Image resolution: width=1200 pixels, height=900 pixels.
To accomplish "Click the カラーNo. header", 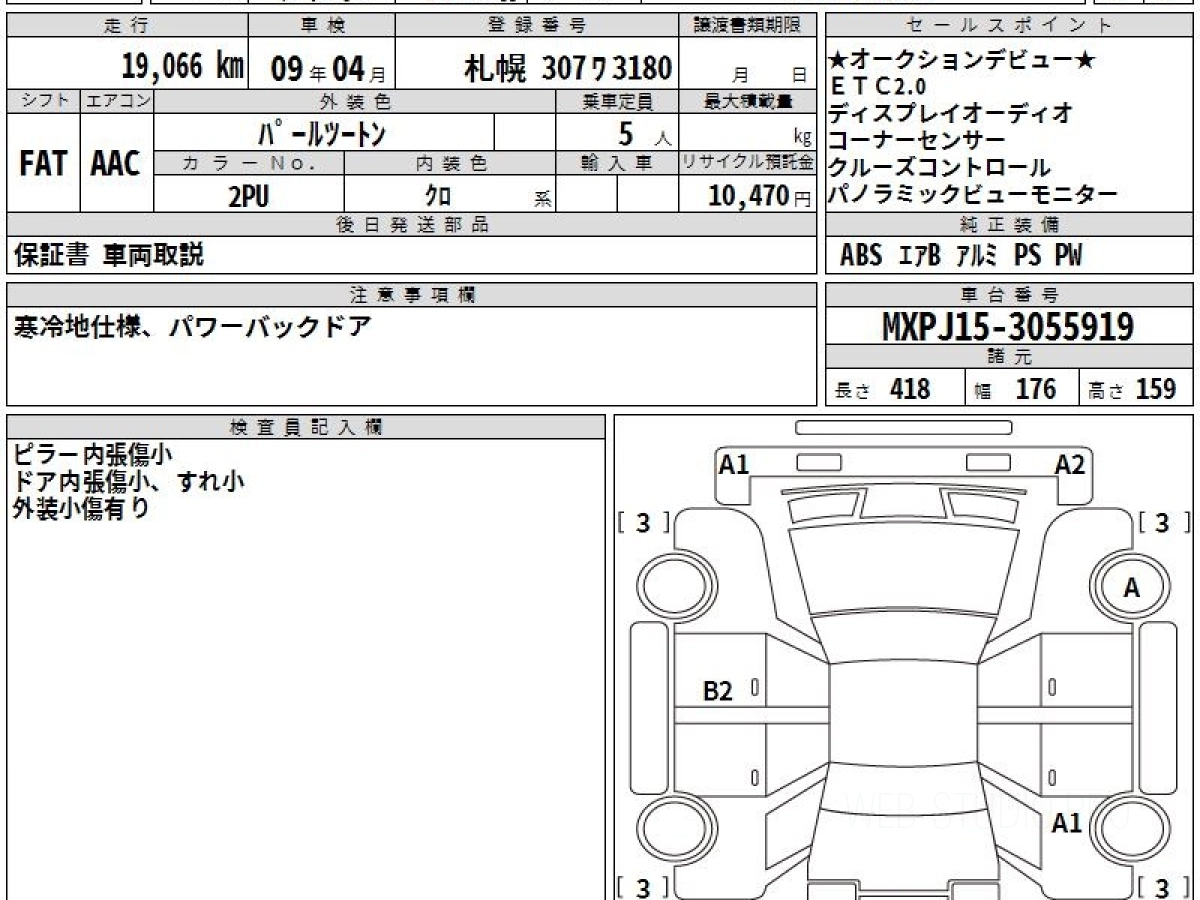I will tap(249, 163).
